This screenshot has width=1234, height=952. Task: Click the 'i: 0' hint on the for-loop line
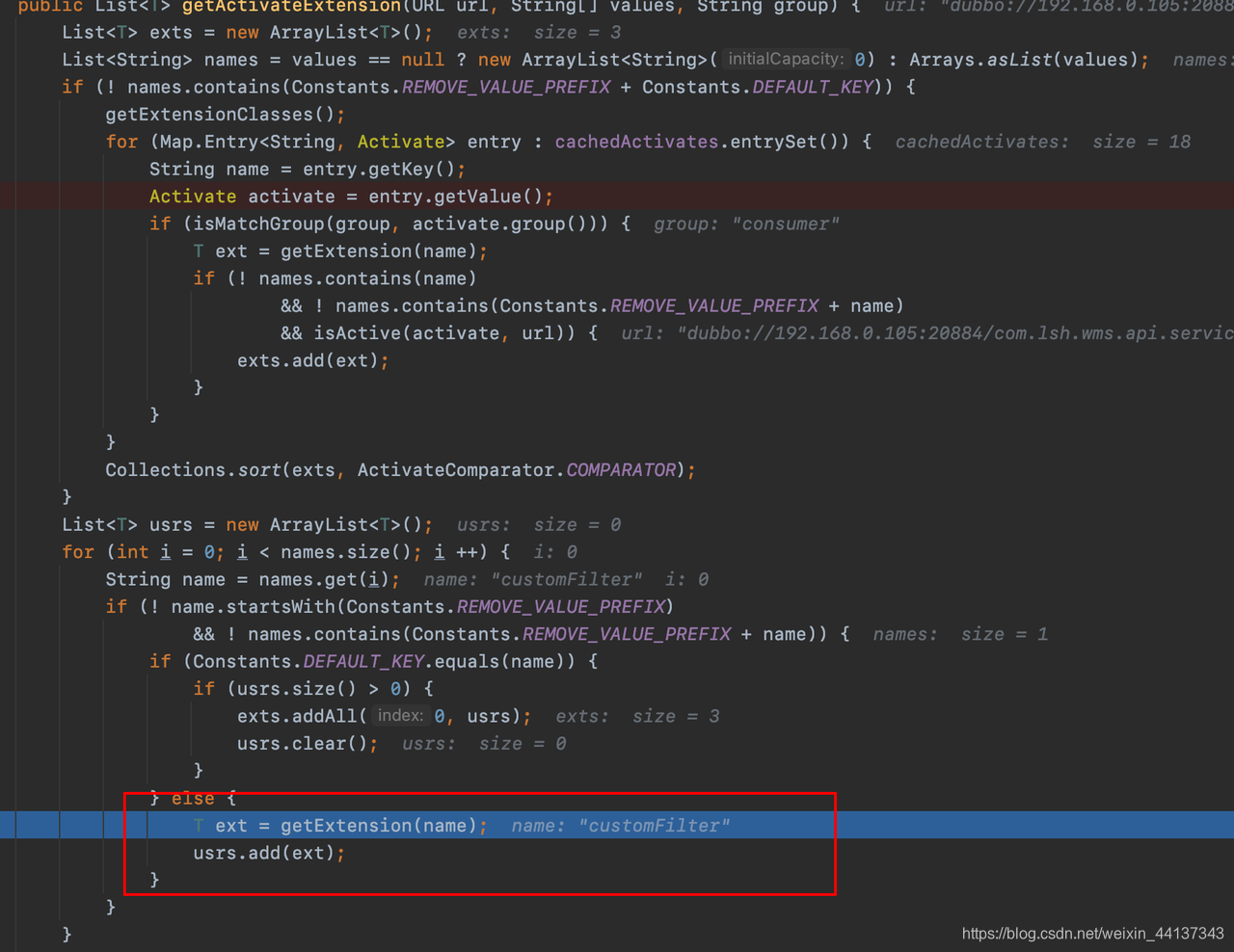pyautogui.click(x=555, y=552)
